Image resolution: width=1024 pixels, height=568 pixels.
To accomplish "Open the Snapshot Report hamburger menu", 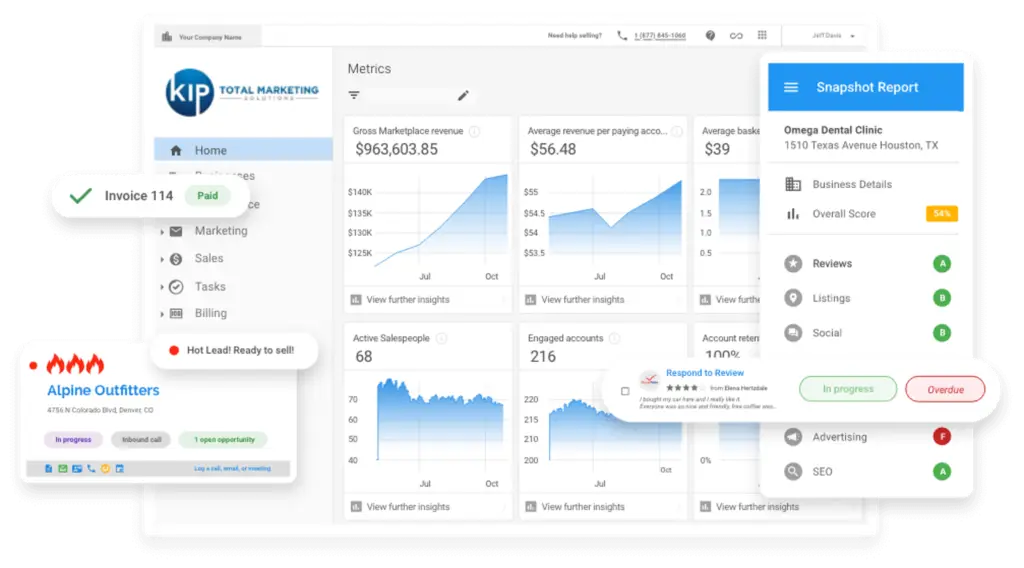I will [791, 88].
